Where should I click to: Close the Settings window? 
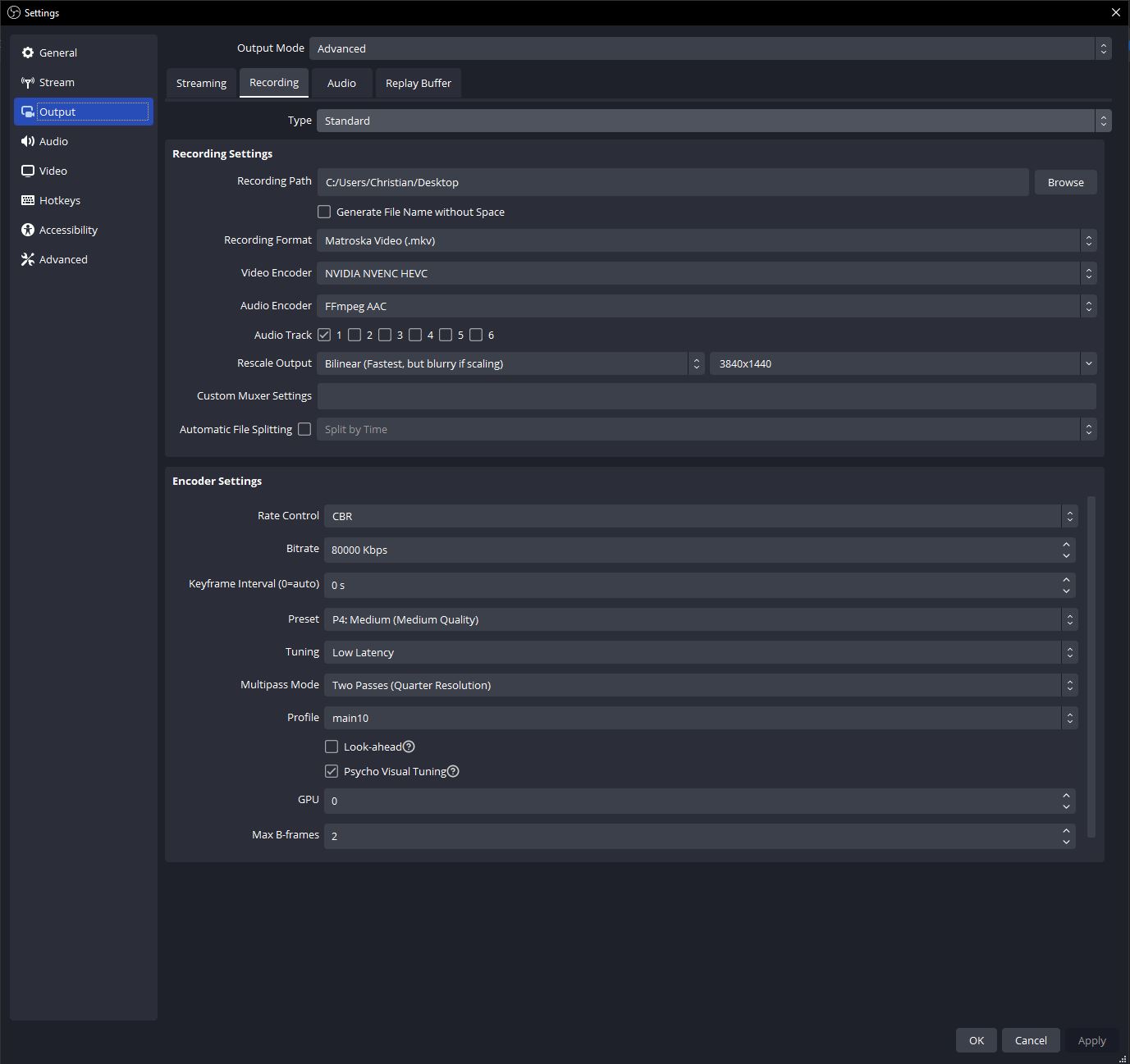(x=1115, y=12)
